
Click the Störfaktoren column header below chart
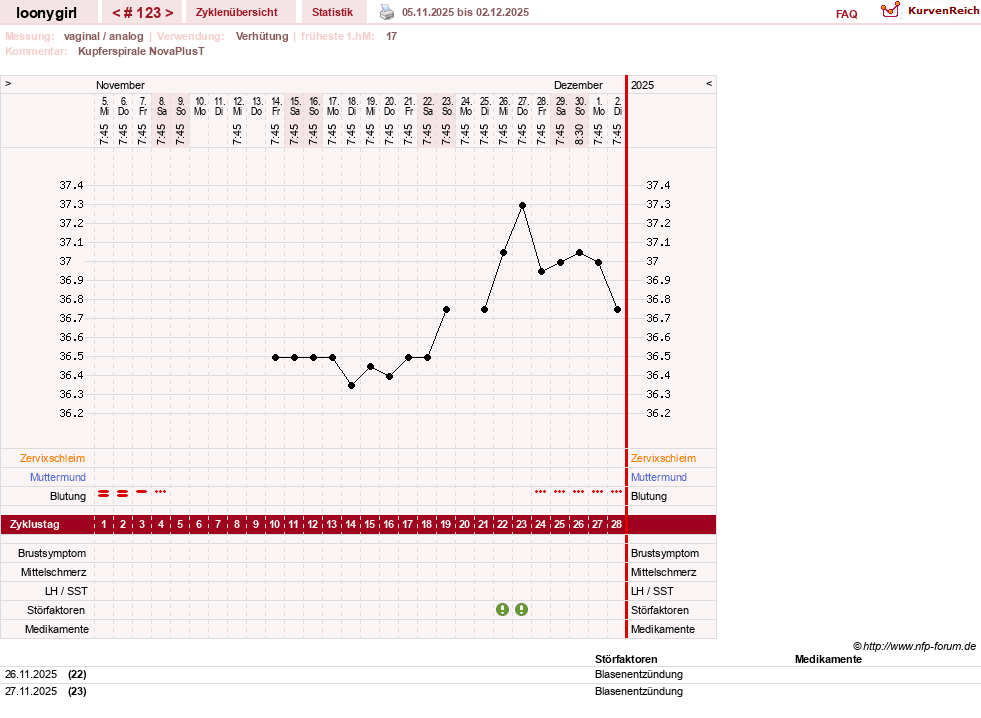click(626, 659)
